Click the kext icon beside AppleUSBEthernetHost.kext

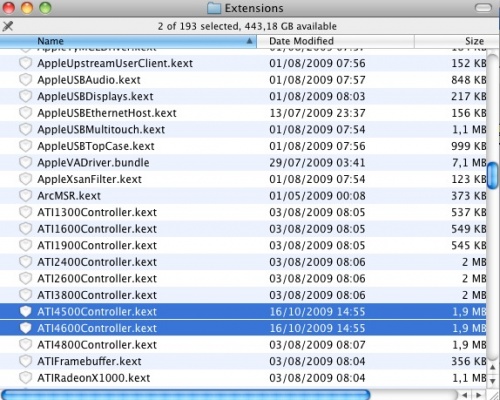25,113
